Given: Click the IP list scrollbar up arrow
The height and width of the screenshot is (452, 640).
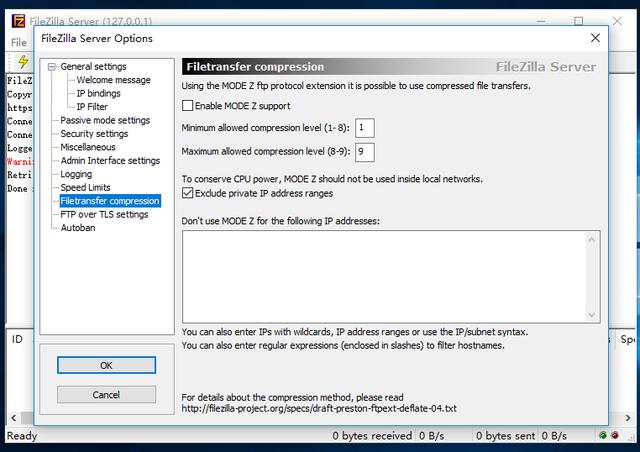Looking at the screenshot, I should 592,240.
